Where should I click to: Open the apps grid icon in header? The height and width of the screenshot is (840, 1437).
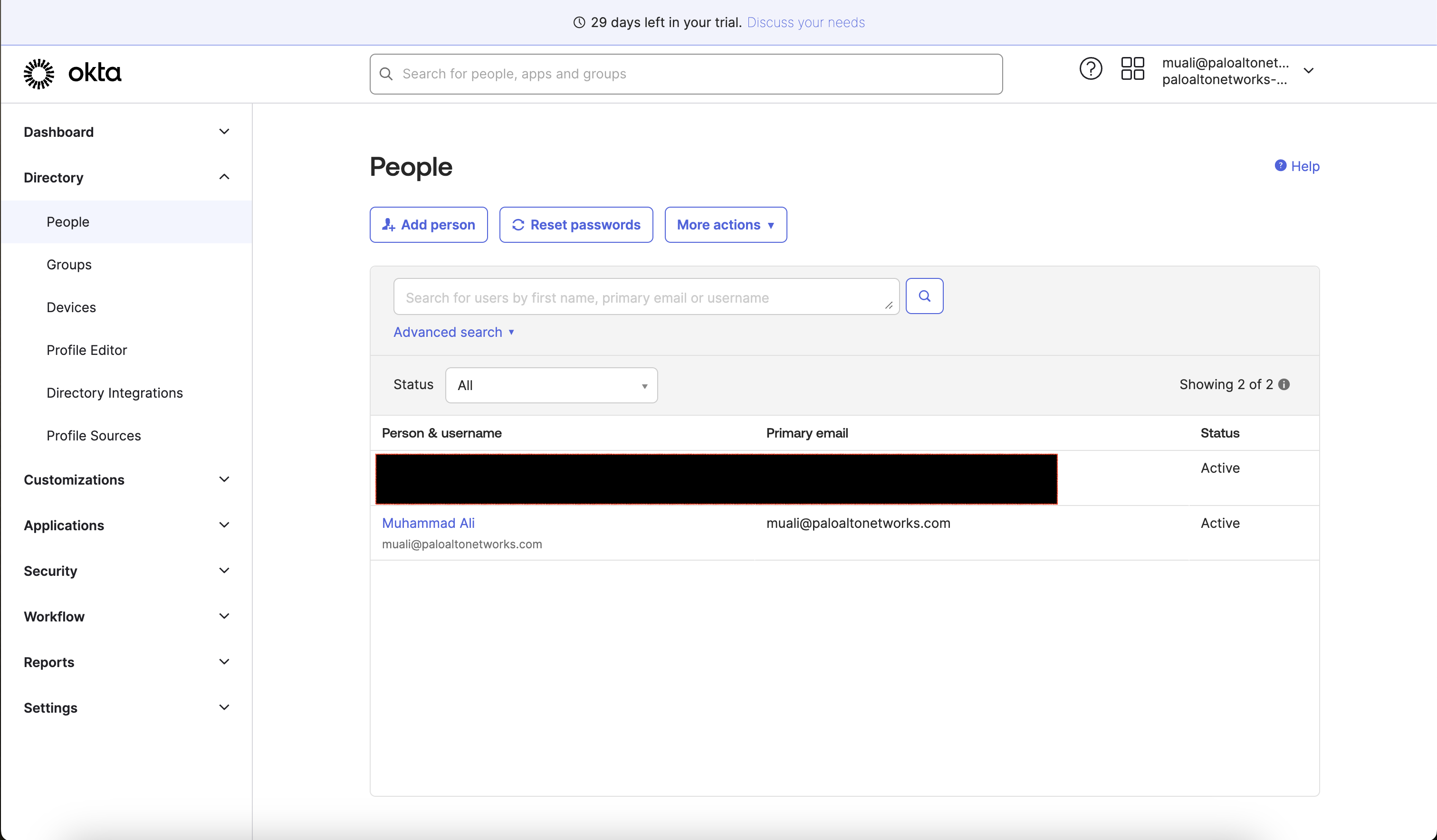tap(1132, 69)
